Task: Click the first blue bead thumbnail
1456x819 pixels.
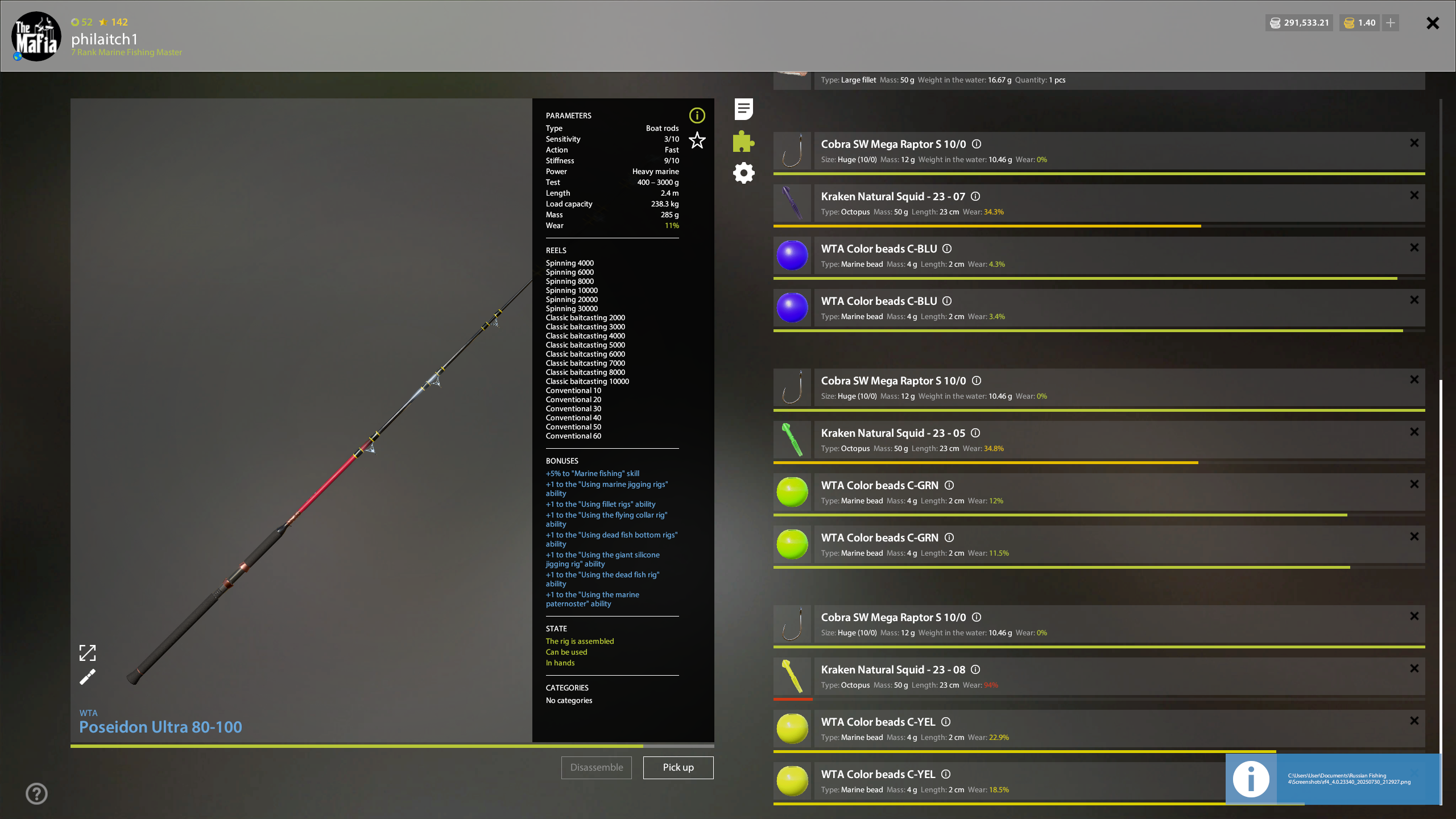Action: pos(792,255)
